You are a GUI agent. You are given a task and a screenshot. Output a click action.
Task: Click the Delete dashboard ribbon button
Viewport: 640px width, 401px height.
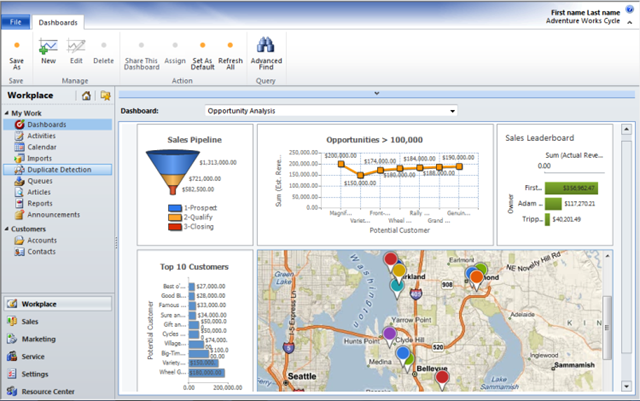click(x=103, y=51)
